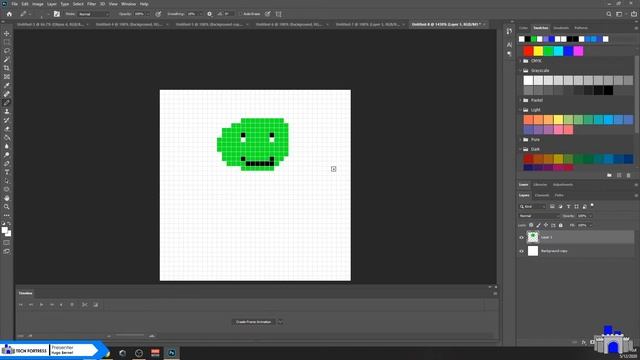Viewport: 640px width, 360px height.
Task: Click the Home icon in options bar
Action: pyautogui.click(x=9, y=14)
